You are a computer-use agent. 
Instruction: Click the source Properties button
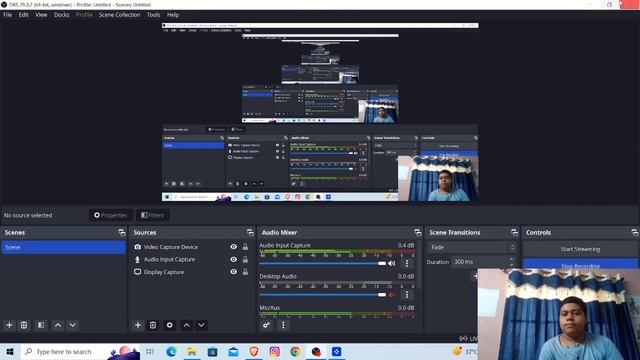coord(111,215)
